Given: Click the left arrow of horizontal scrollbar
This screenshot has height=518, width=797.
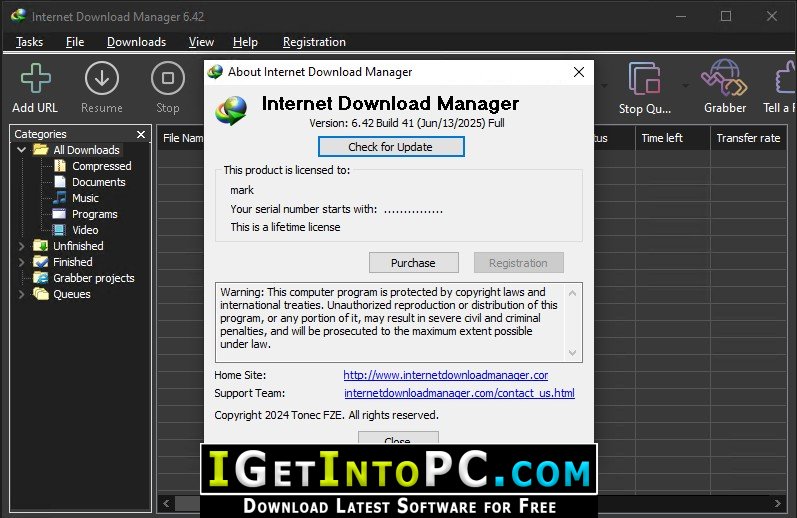Looking at the screenshot, I should coord(166,503).
